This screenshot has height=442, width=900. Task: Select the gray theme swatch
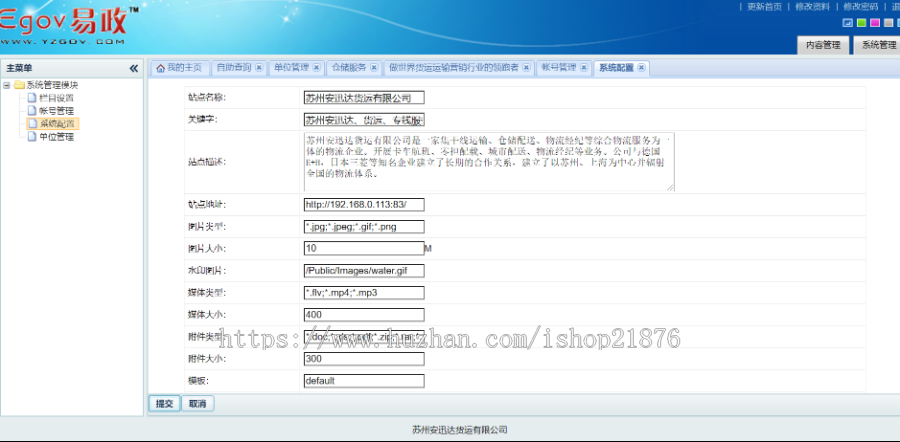889,23
